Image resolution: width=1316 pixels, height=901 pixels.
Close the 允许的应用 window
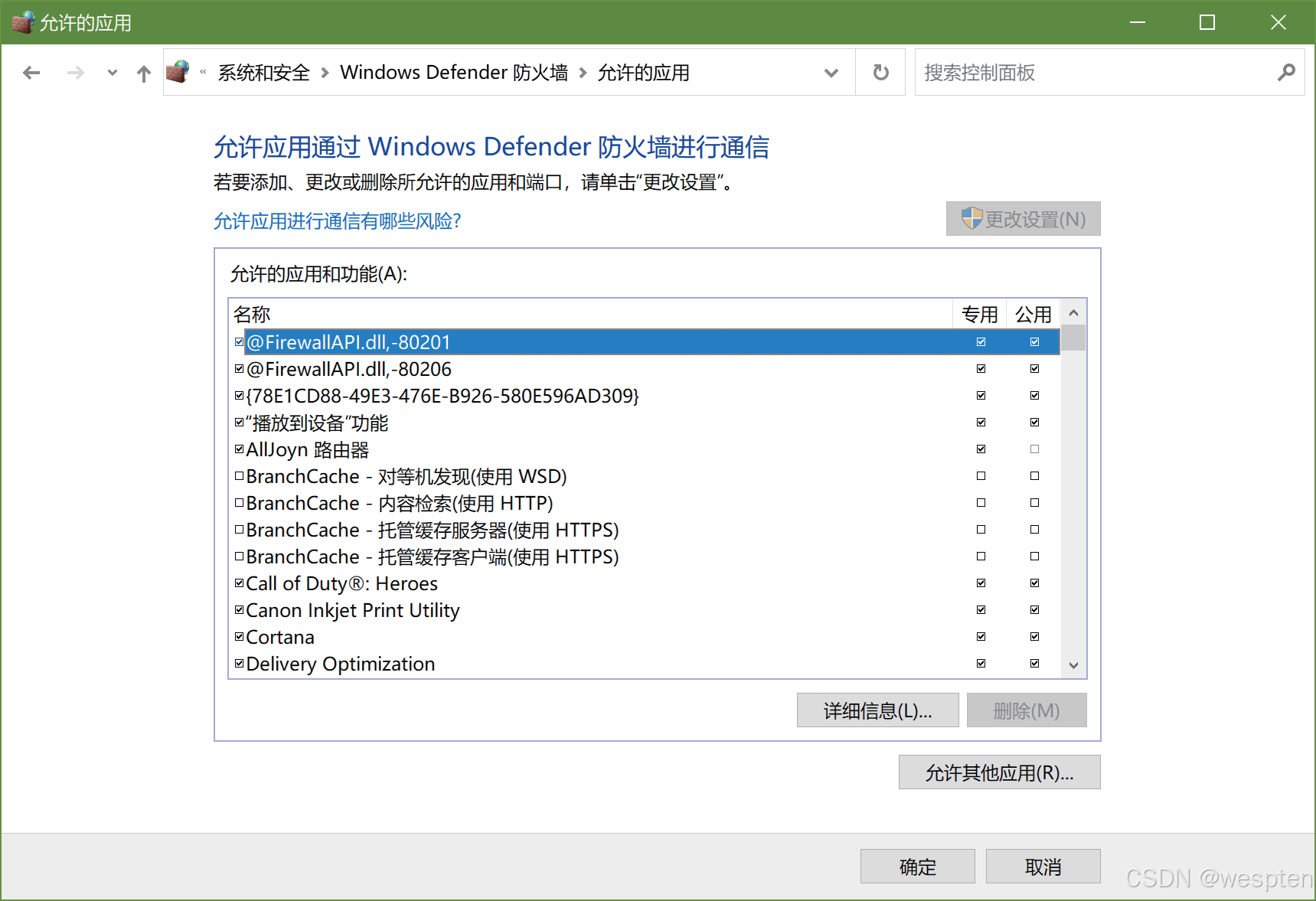[1278, 22]
